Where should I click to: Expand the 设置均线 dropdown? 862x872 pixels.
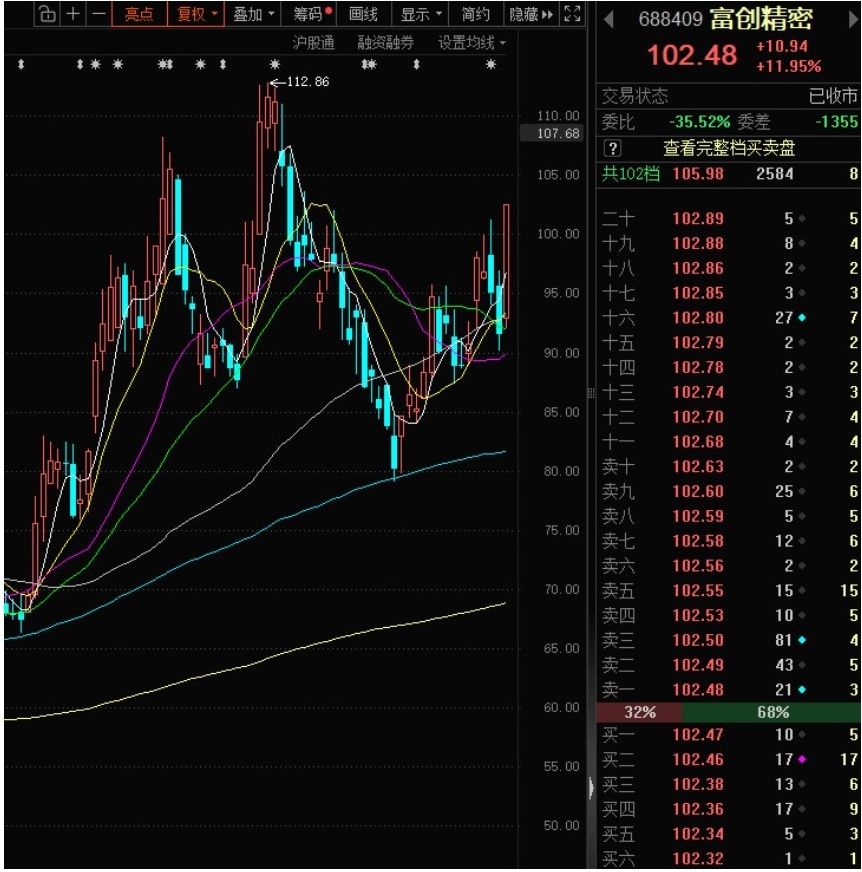click(x=472, y=43)
